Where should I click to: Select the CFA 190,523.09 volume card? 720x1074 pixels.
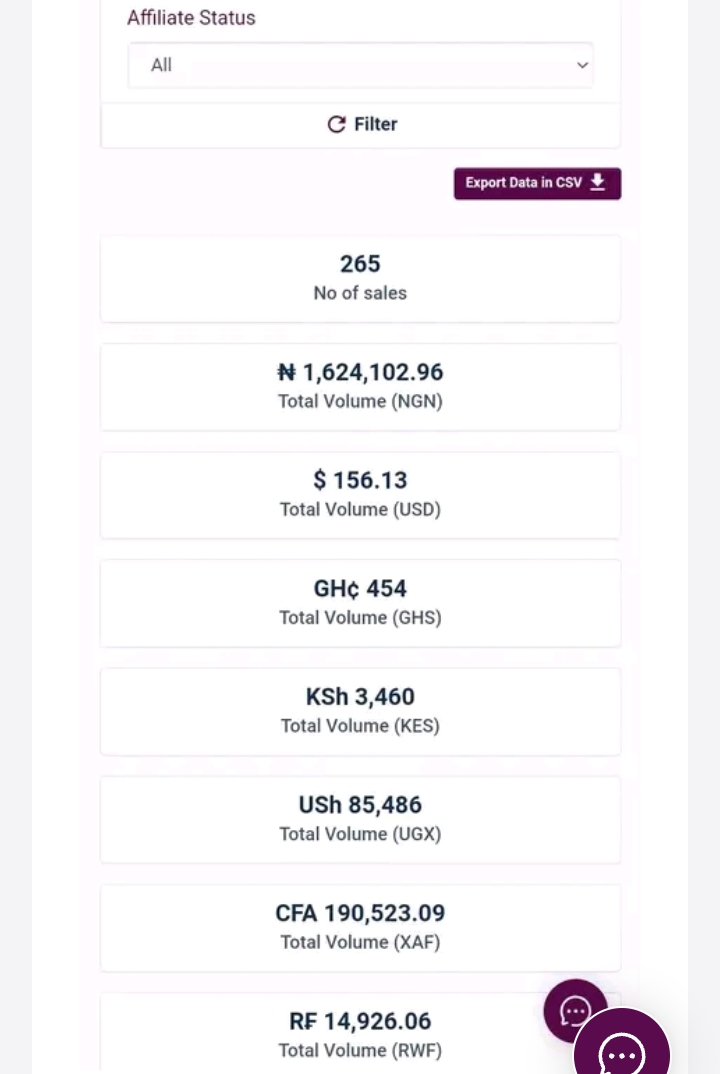360,926
